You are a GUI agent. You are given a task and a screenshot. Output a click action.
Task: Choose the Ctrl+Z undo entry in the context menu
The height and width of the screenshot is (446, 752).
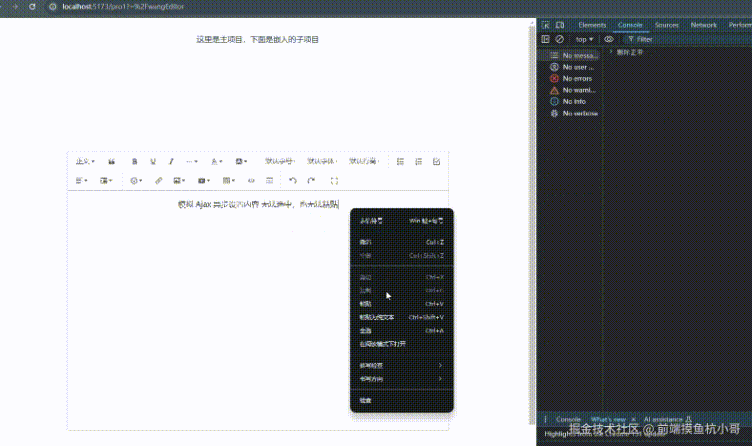point(401,242)
